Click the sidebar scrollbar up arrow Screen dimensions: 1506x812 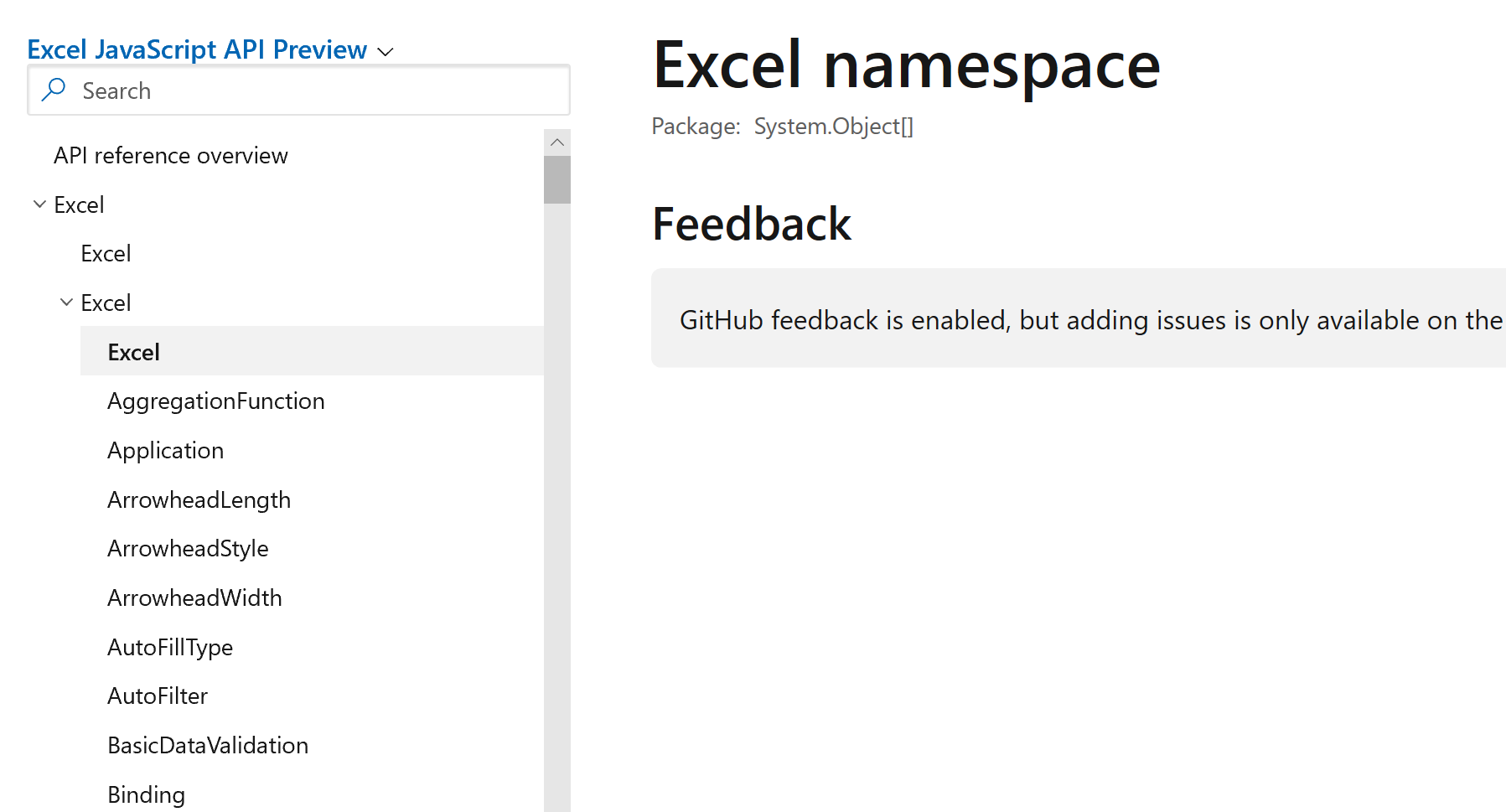(557, 142)
